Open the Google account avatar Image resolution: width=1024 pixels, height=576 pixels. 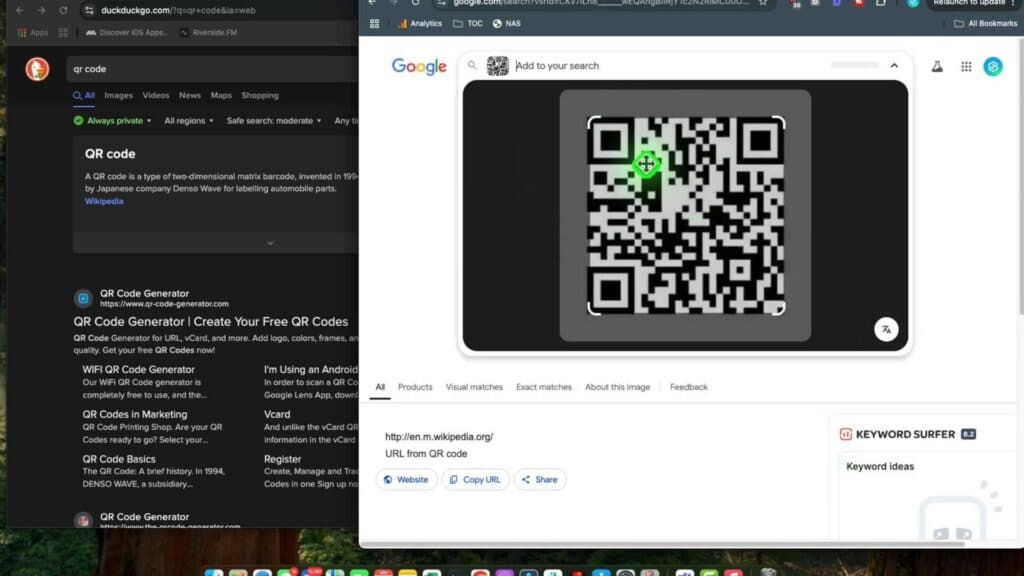[993, 66]
